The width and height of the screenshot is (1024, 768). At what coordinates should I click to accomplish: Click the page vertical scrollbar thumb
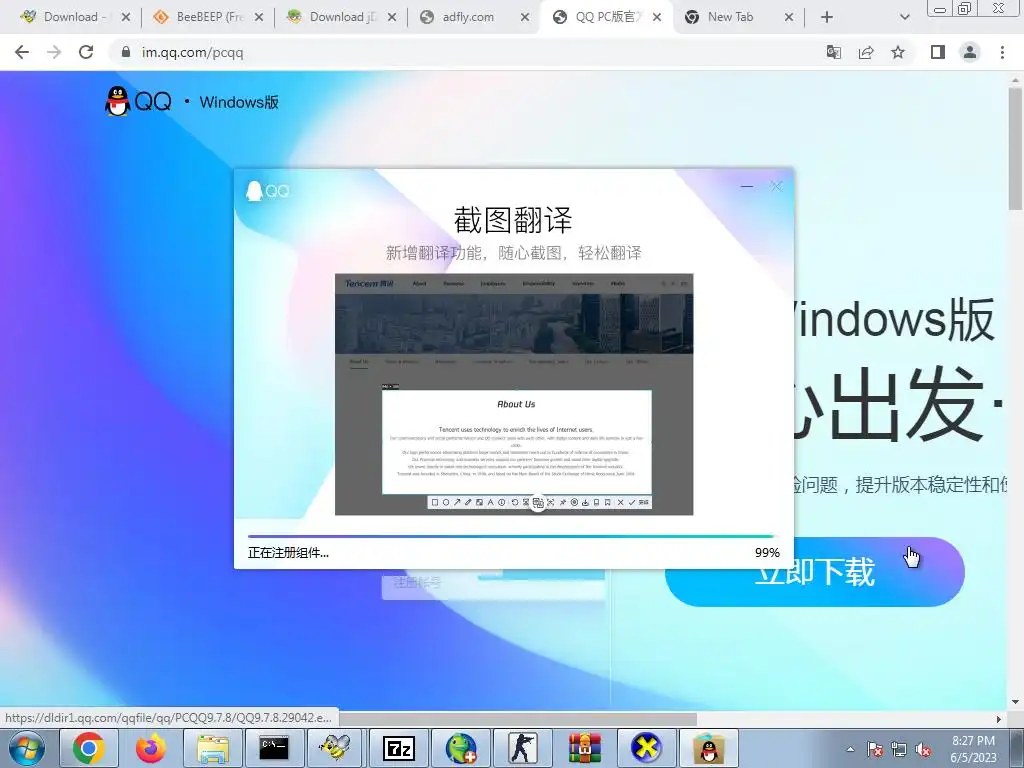(1015, 149)
